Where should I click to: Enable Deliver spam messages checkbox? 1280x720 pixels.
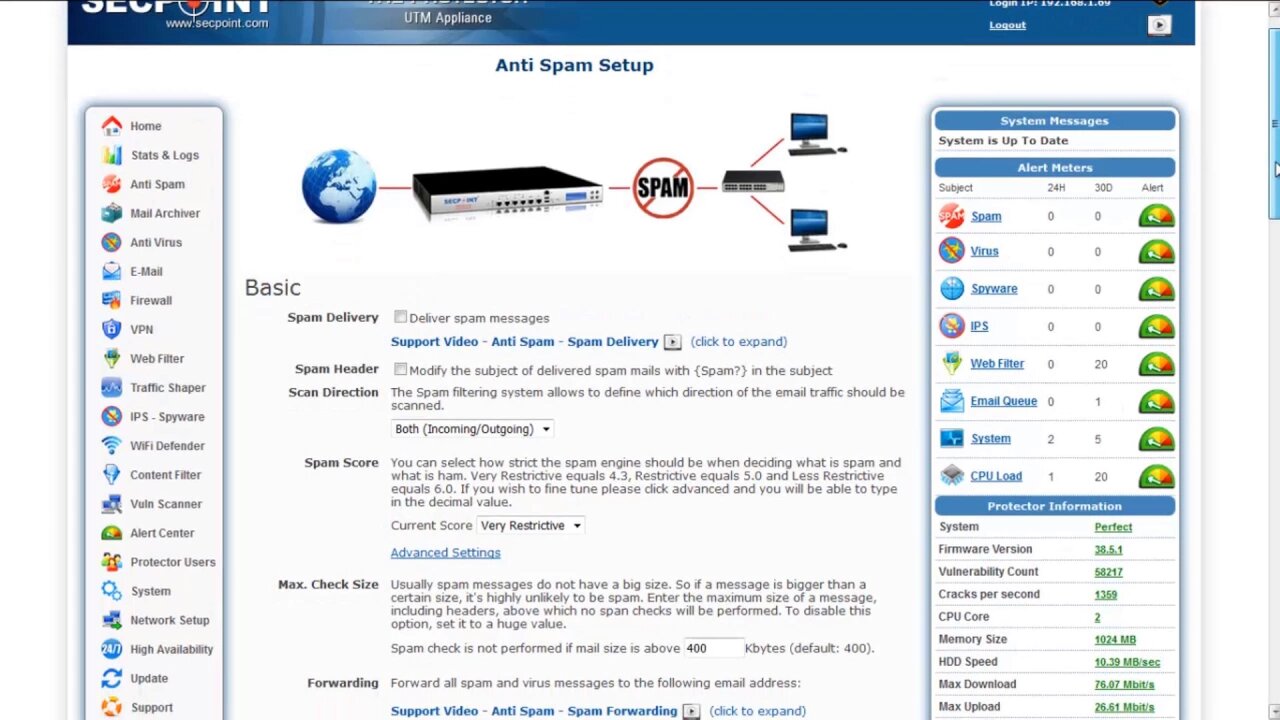[x=400, y=317]
